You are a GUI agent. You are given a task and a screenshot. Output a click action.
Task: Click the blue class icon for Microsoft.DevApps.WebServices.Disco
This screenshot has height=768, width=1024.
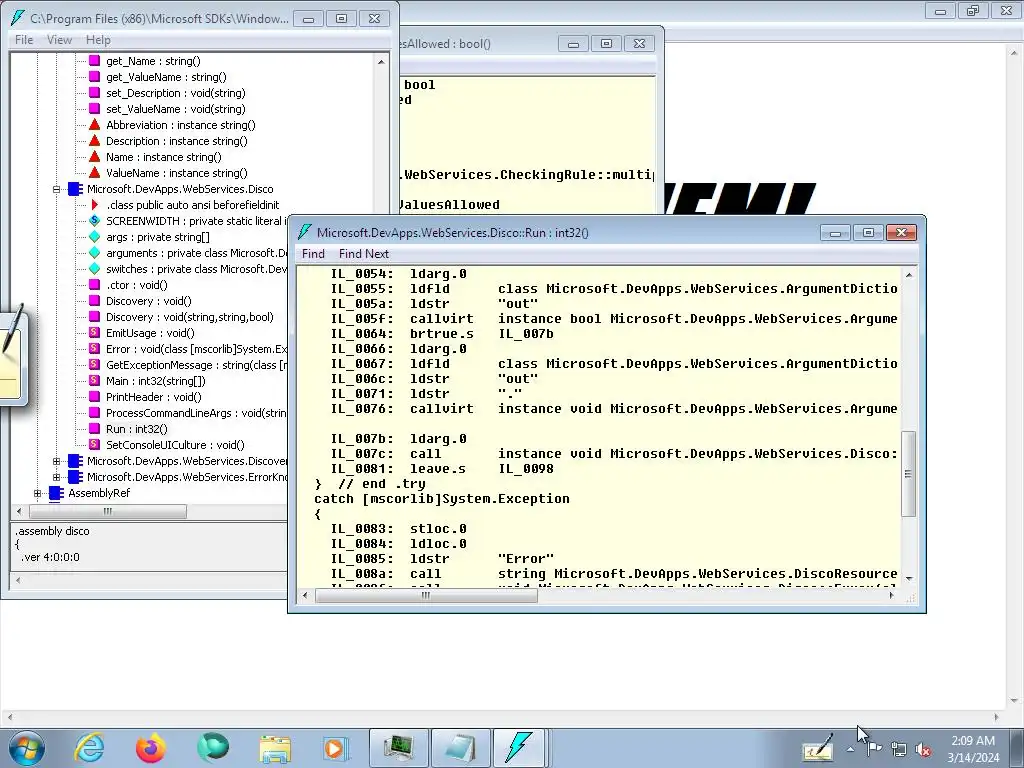point(75,189)
